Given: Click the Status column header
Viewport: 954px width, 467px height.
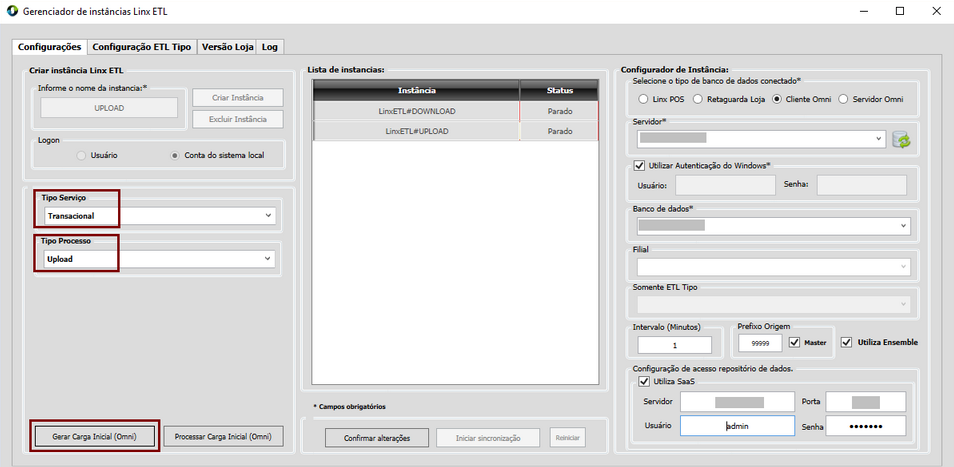Looking at the screenshot, I should pyautogui.click(x=560, y=91).
